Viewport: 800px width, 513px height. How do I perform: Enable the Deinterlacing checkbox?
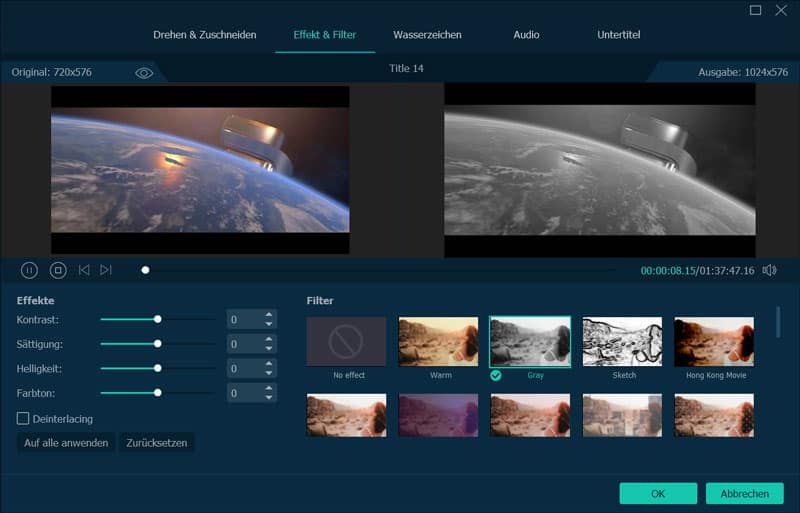click(x=23, y=419)
